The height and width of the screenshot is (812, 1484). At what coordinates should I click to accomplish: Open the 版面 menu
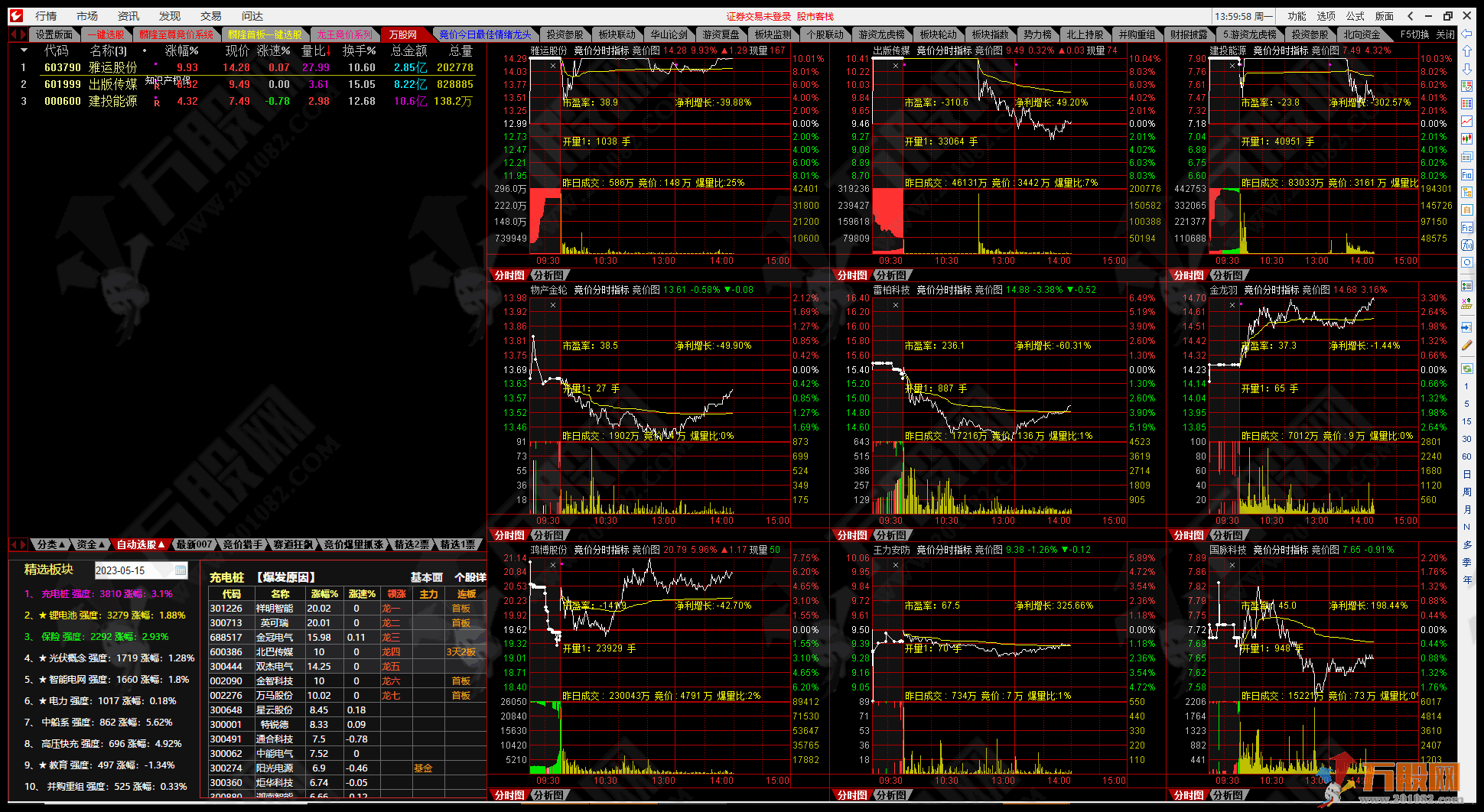(x=1385, y=16)
